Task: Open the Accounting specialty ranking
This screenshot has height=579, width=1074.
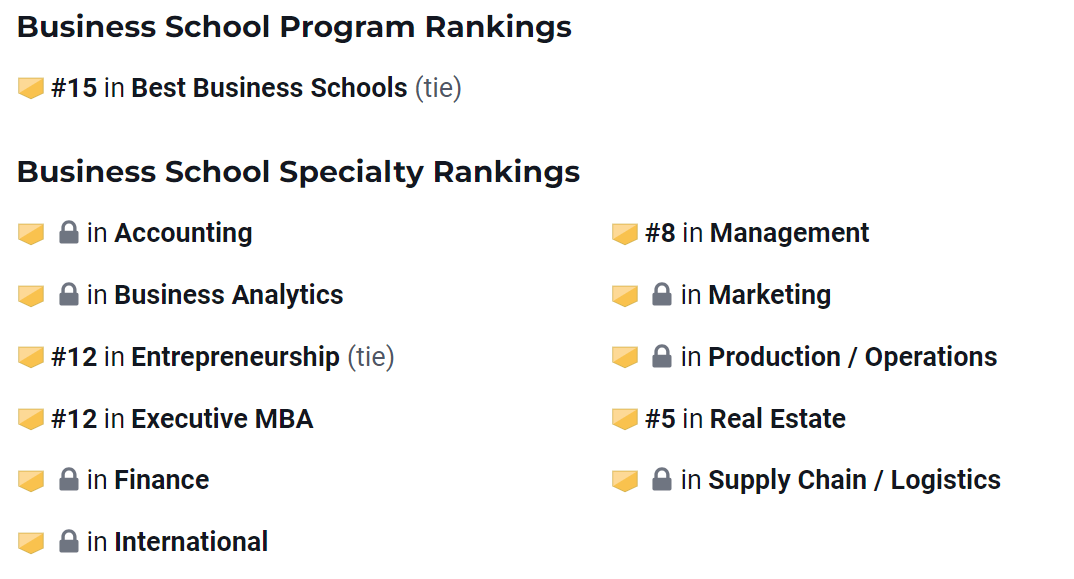Action: point(183,233)
